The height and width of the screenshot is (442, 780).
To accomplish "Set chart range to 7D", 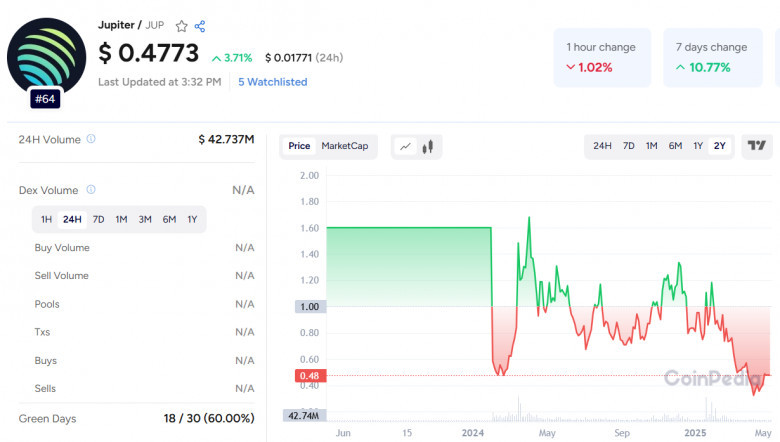I will (x=629, y=146).
